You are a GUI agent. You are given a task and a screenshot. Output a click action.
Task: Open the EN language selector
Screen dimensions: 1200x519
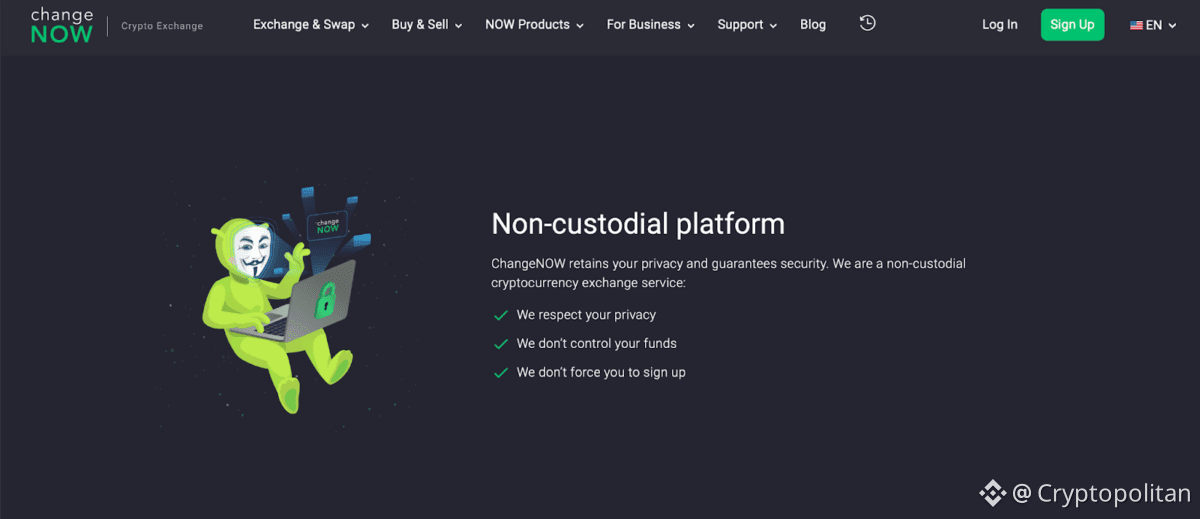(1154, 25)
